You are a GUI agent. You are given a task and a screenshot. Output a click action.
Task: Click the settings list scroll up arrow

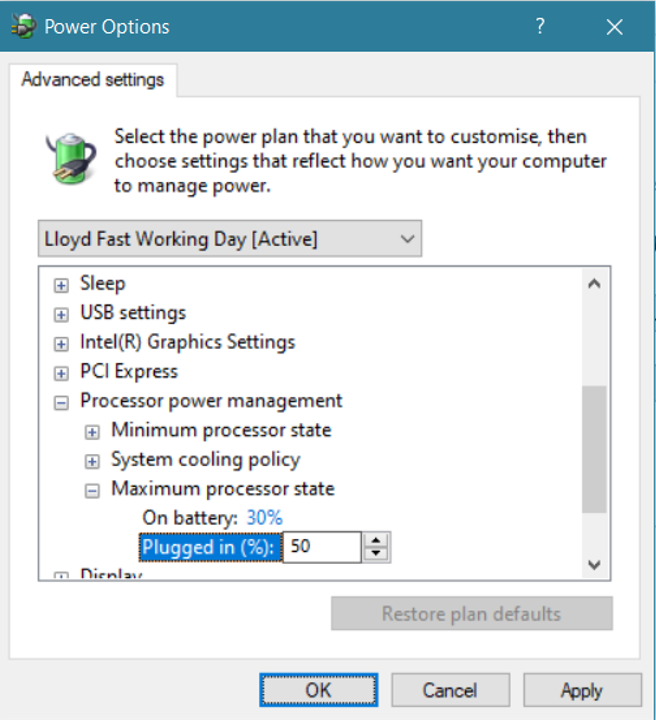click(594, 284)
